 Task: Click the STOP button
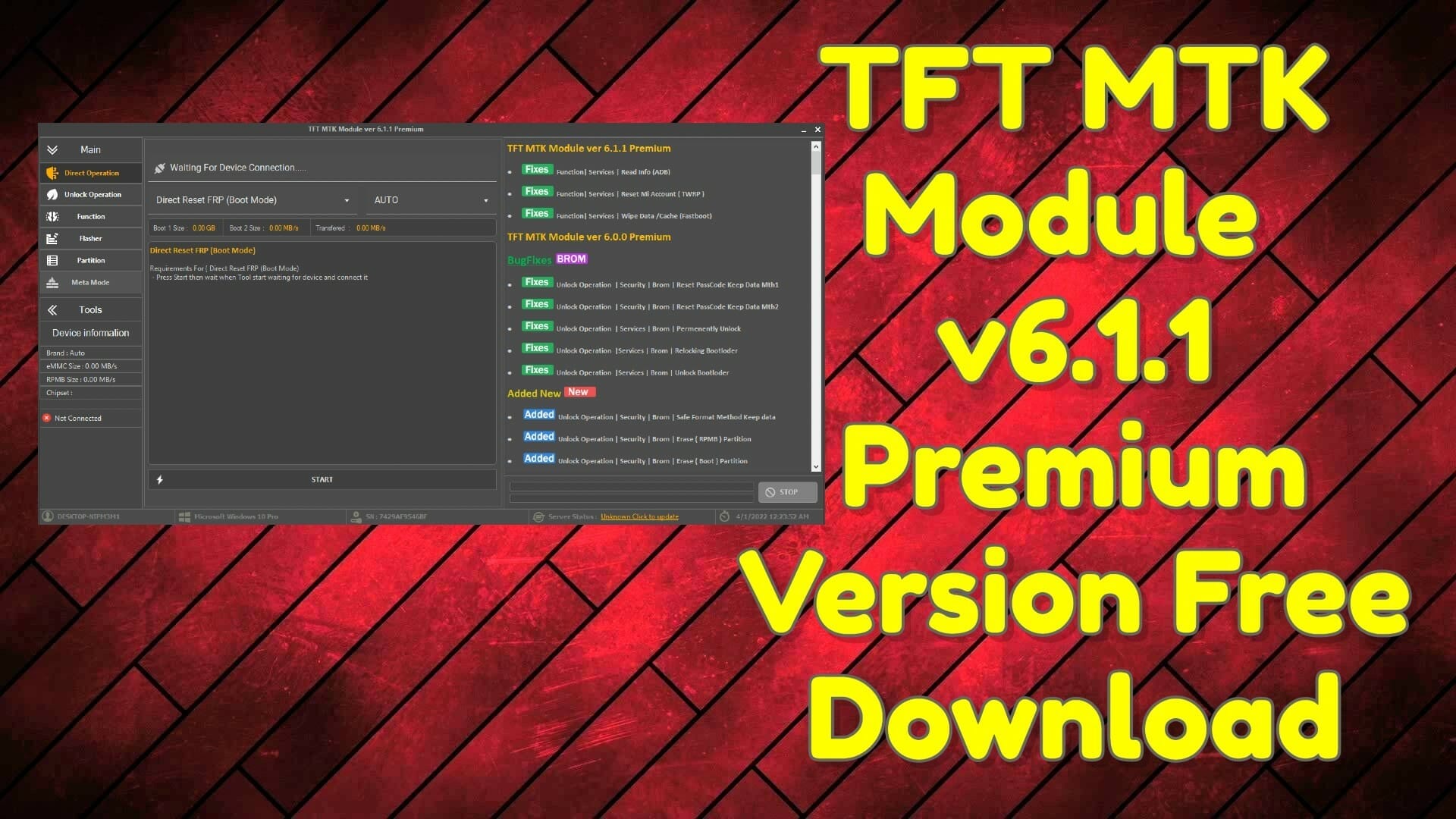coord(786,491)
